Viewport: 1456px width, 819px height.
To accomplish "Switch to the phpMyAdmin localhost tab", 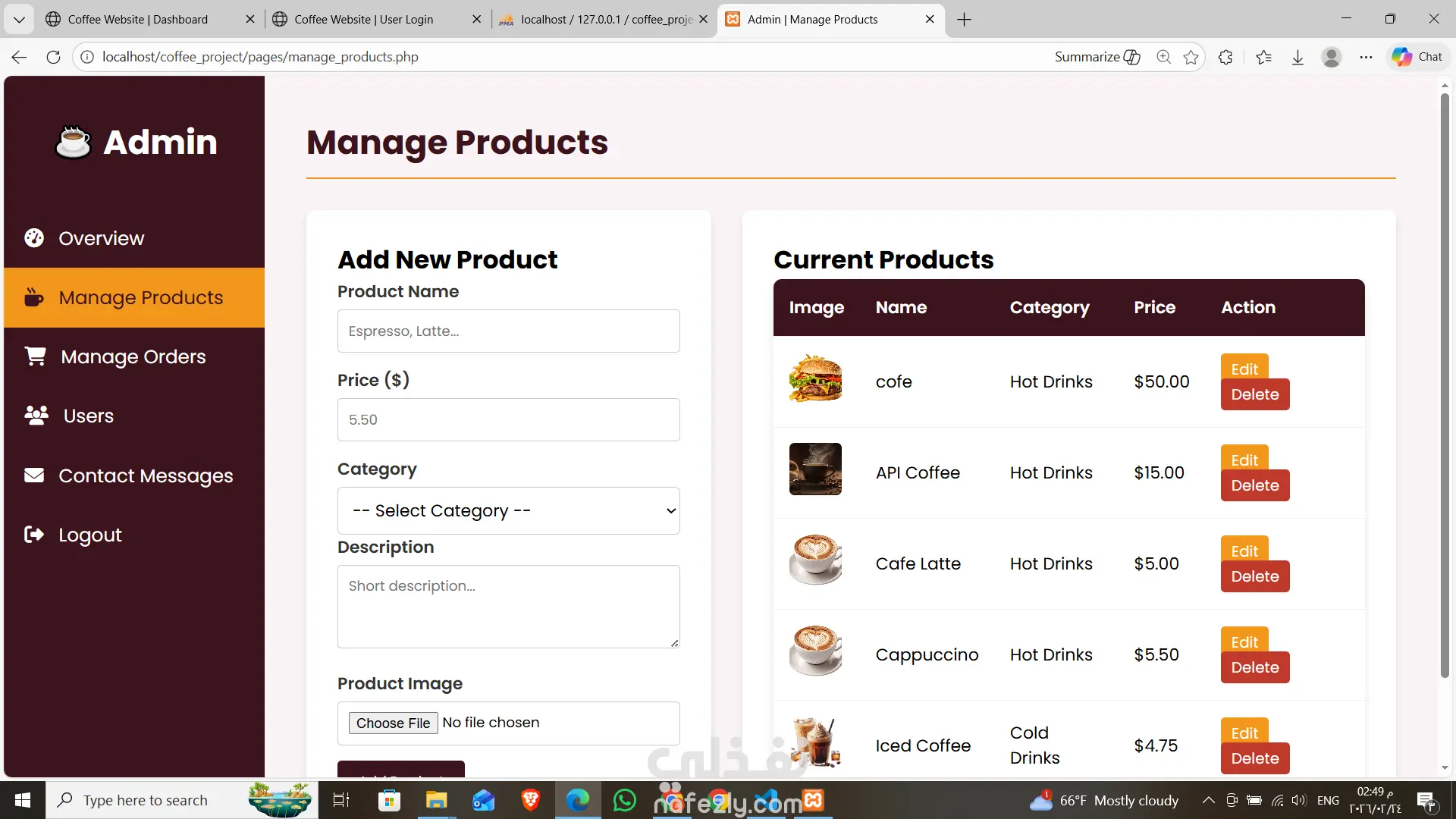I will click(599, 19).
